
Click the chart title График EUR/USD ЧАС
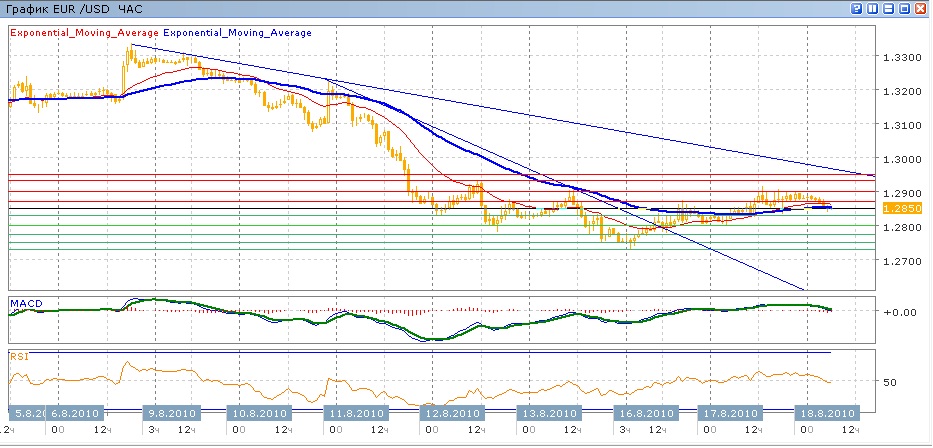[60, 8]
